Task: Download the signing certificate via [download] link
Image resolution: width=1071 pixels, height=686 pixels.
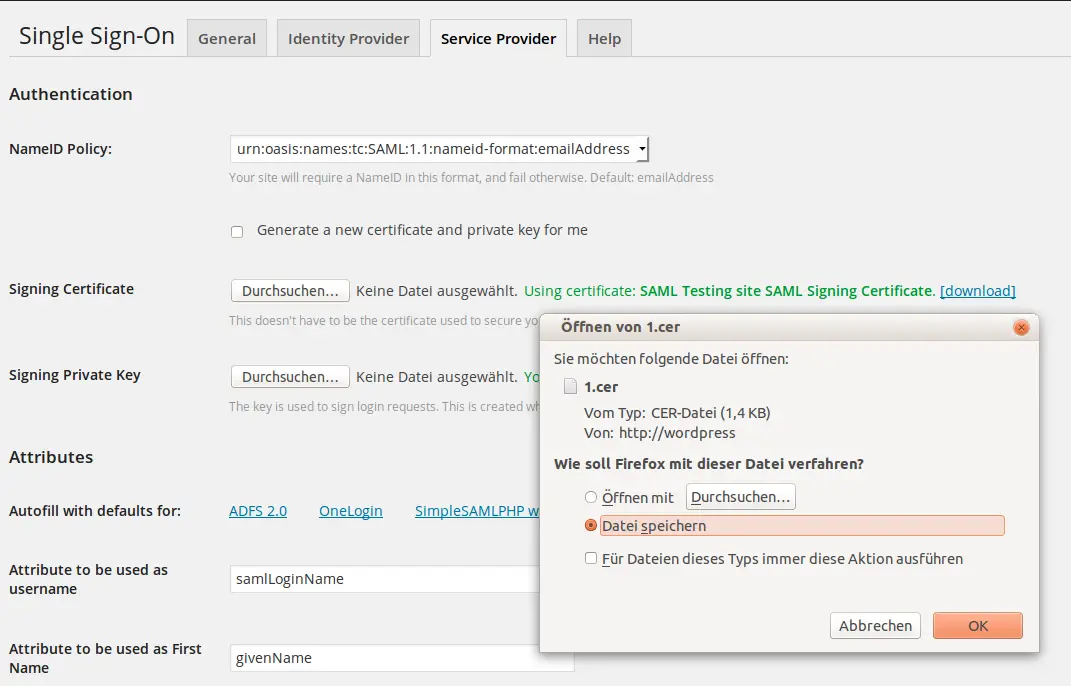Action: point(977,290)
